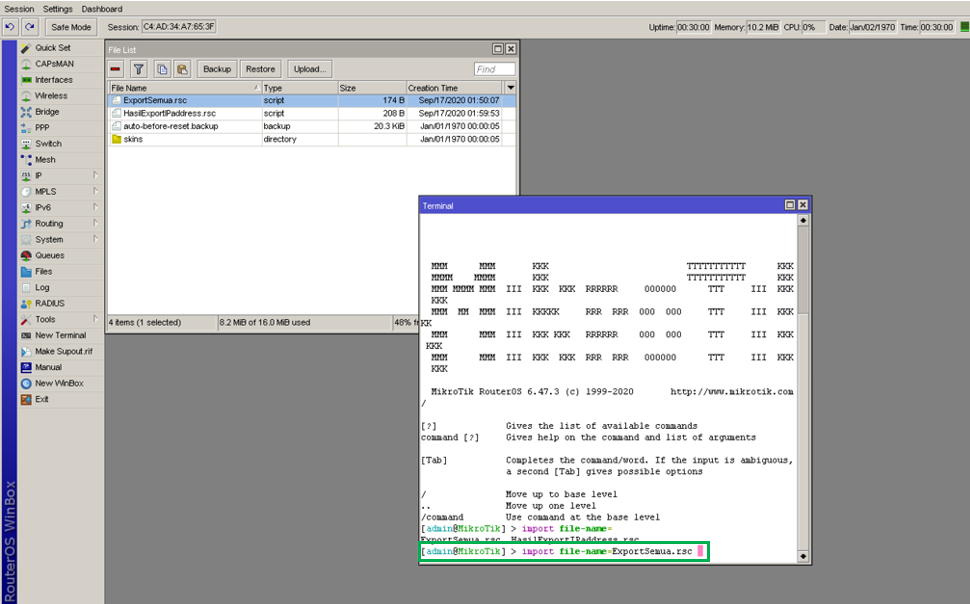The height and width of the screenshot is (604, 970).
Task: Open Bridge from the sidebar
Action: click(x=61, y=112)
